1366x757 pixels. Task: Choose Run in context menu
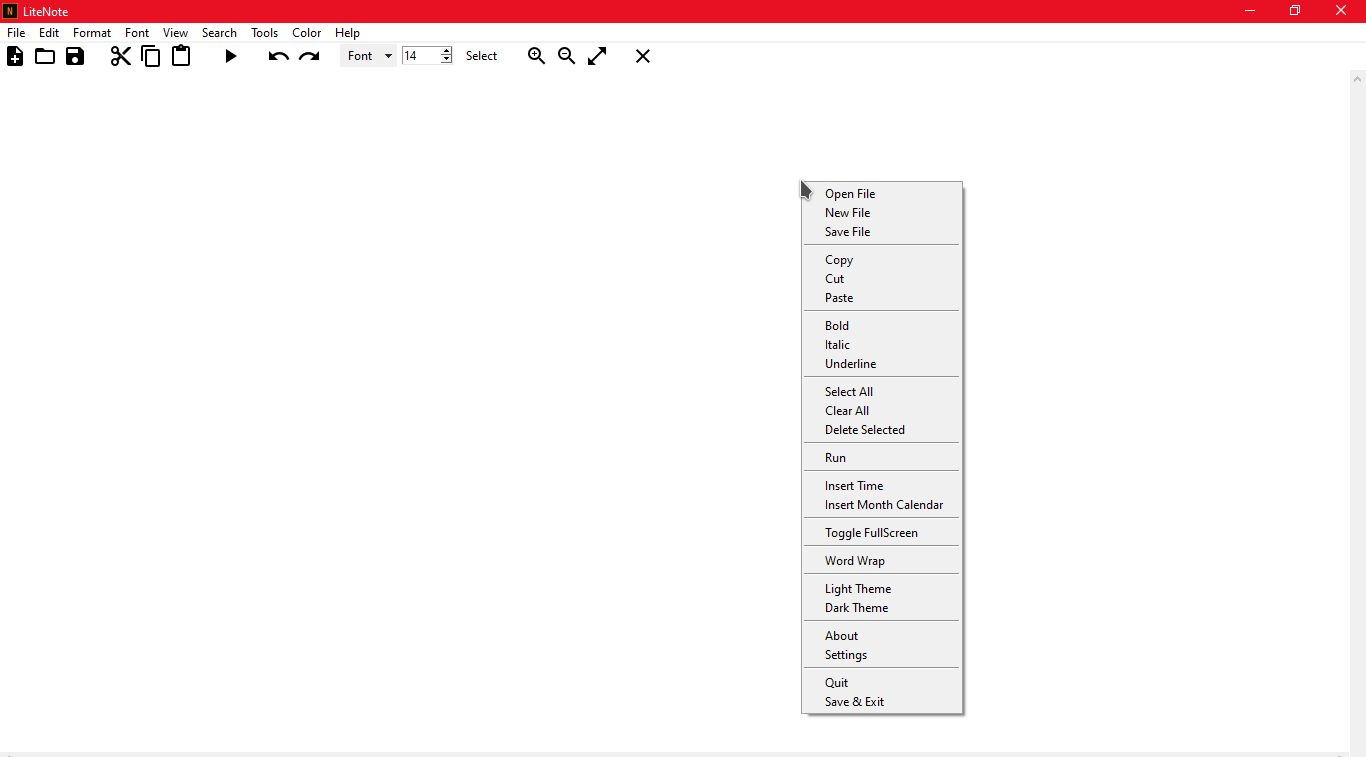881,458
